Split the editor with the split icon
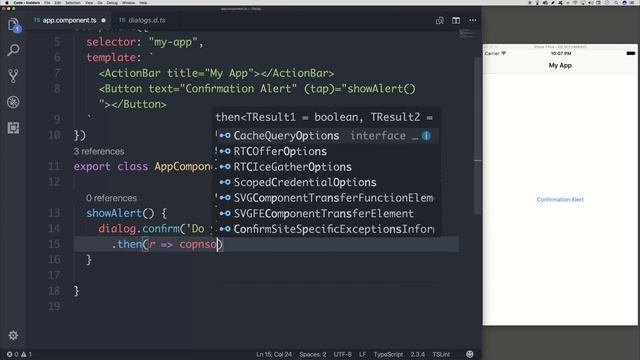This screenshot has height=360, width=640. (x=456, y=20)
